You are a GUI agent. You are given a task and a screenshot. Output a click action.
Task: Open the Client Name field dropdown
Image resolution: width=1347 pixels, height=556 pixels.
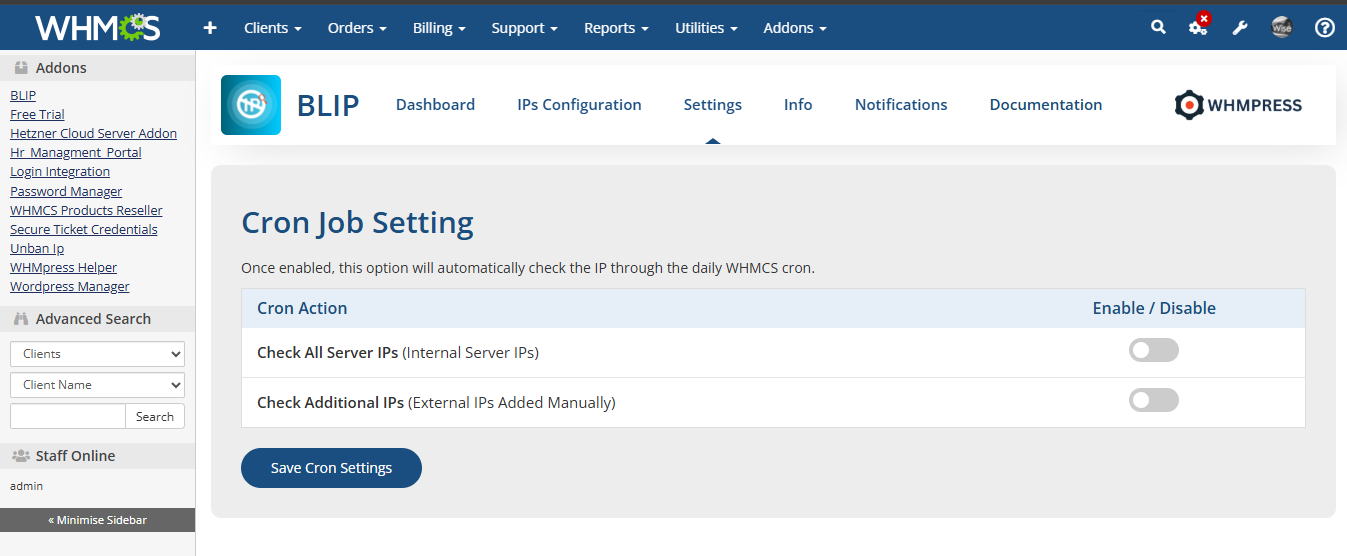(97, 385)
